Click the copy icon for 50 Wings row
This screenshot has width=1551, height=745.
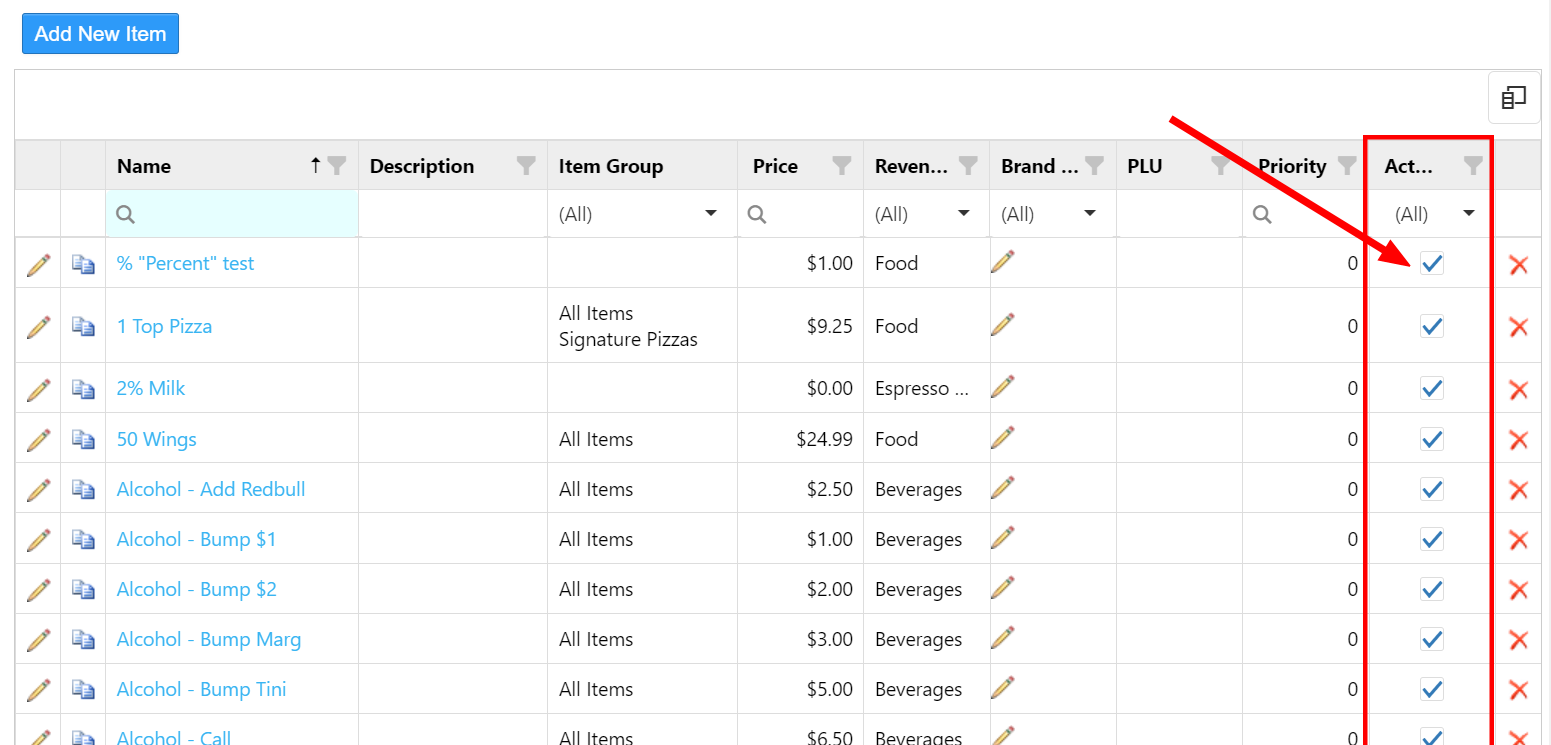point(83,439)
